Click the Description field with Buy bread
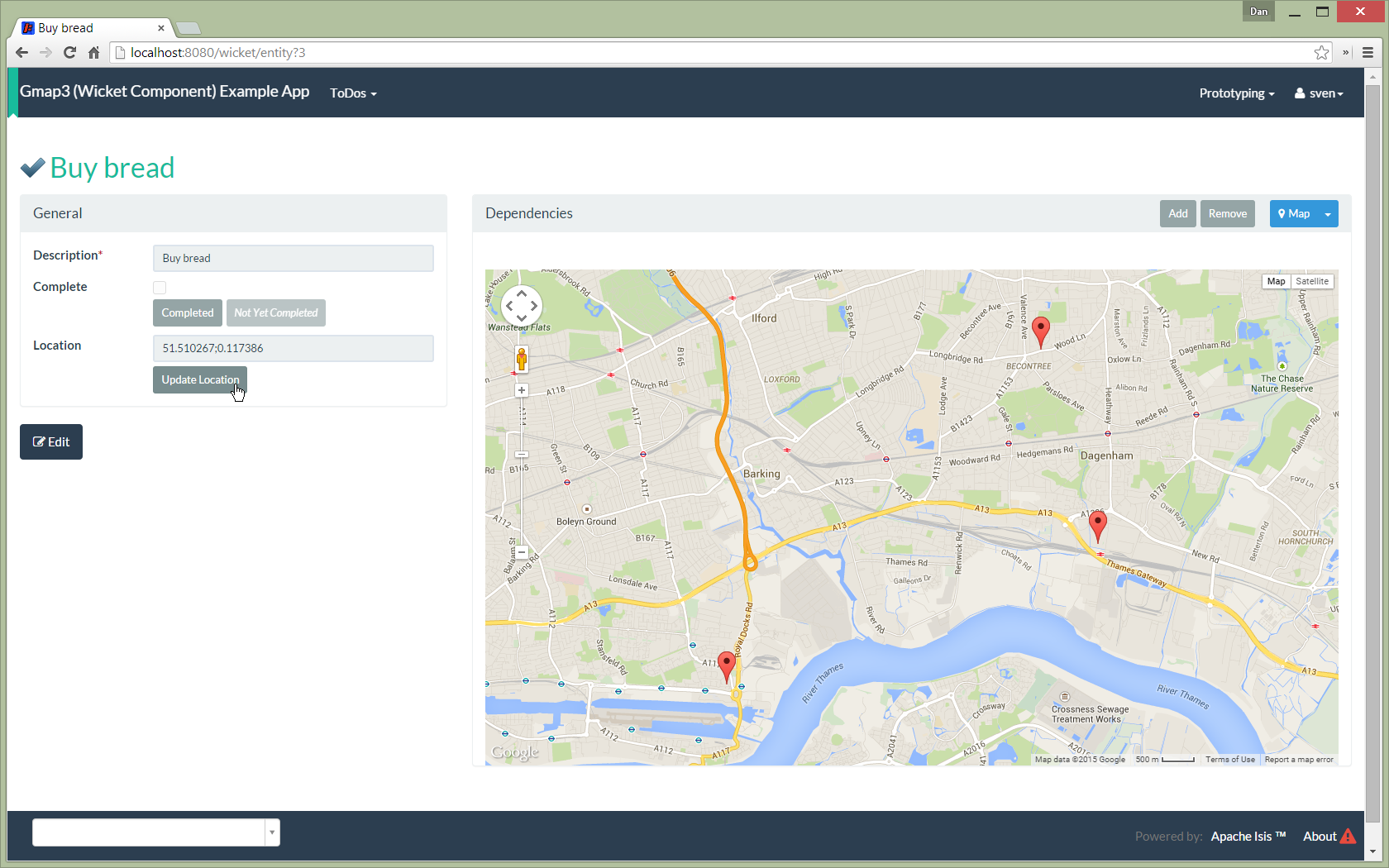Image resolution: width=1389 pixels, height=868 pixels. [x=294, y=258]
